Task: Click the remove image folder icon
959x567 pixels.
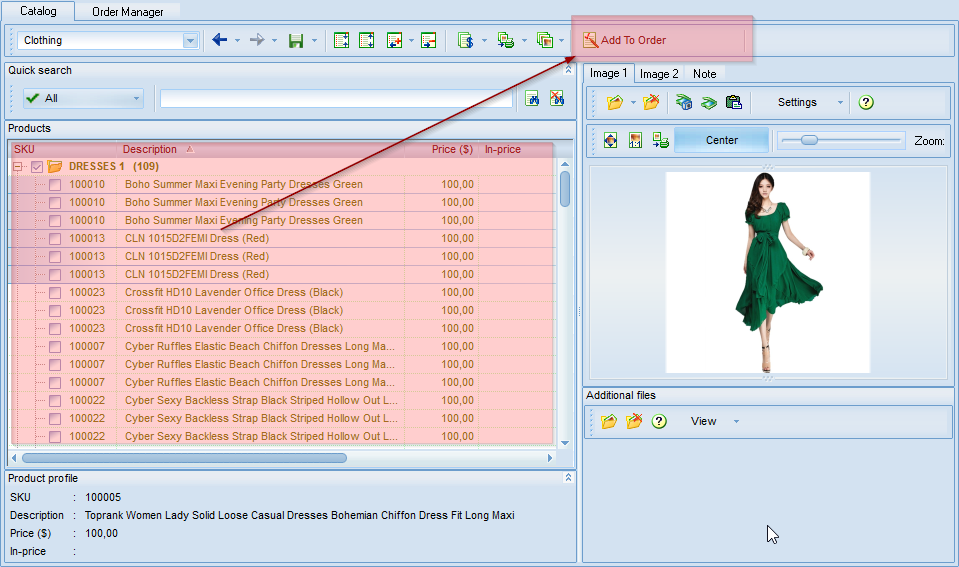Action: [x=651, y=102]
